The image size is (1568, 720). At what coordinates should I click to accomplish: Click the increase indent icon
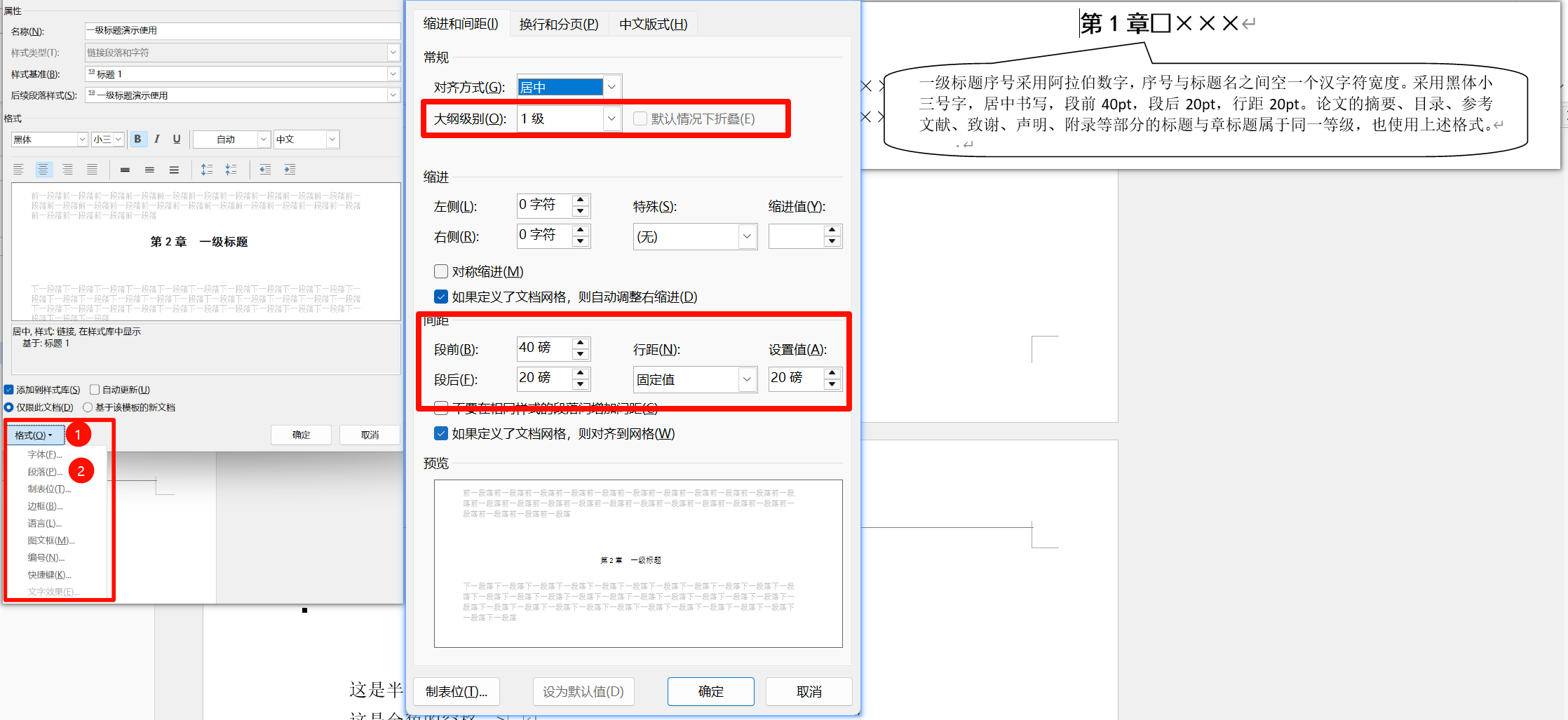tap(290, 170)
